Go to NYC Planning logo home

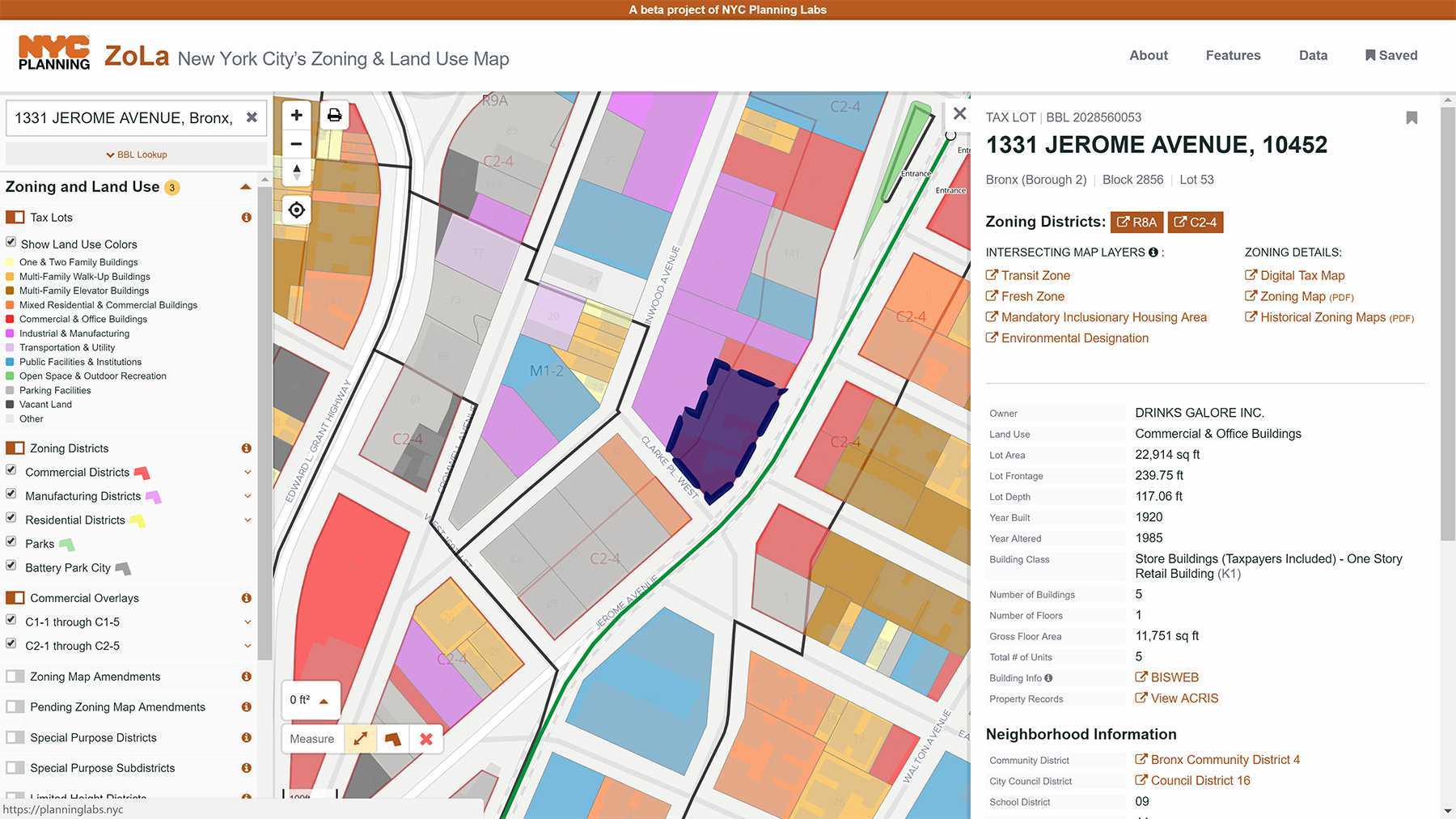tap(54, 53)
